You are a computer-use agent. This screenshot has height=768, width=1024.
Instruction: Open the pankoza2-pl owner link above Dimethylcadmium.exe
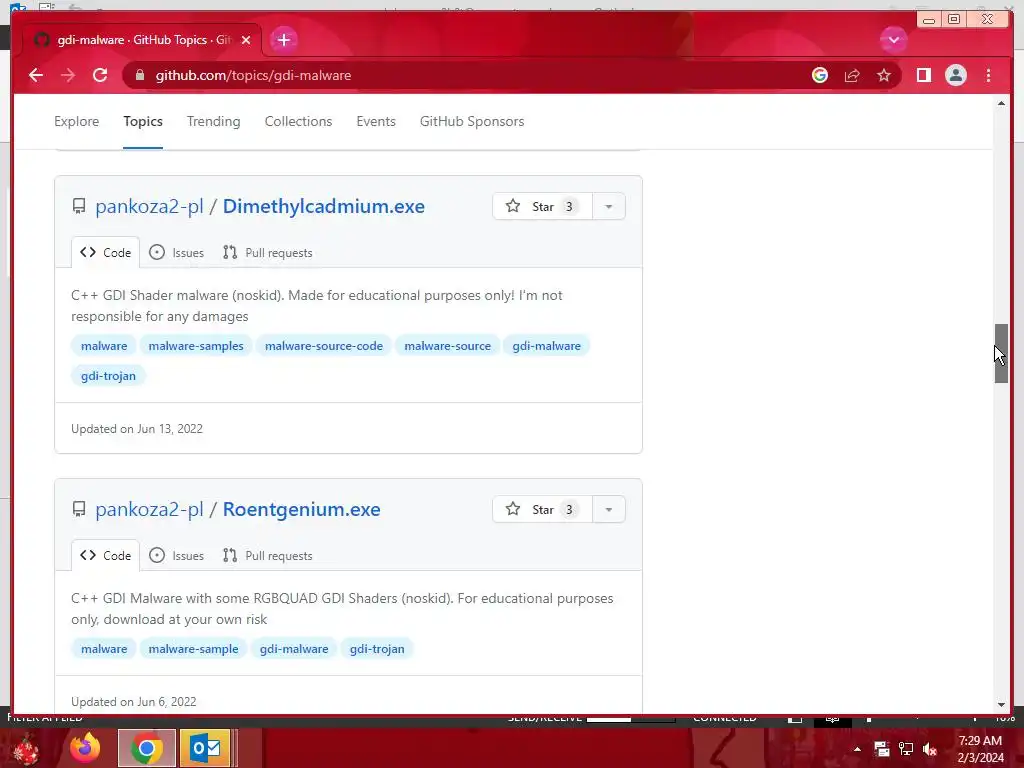150,206
